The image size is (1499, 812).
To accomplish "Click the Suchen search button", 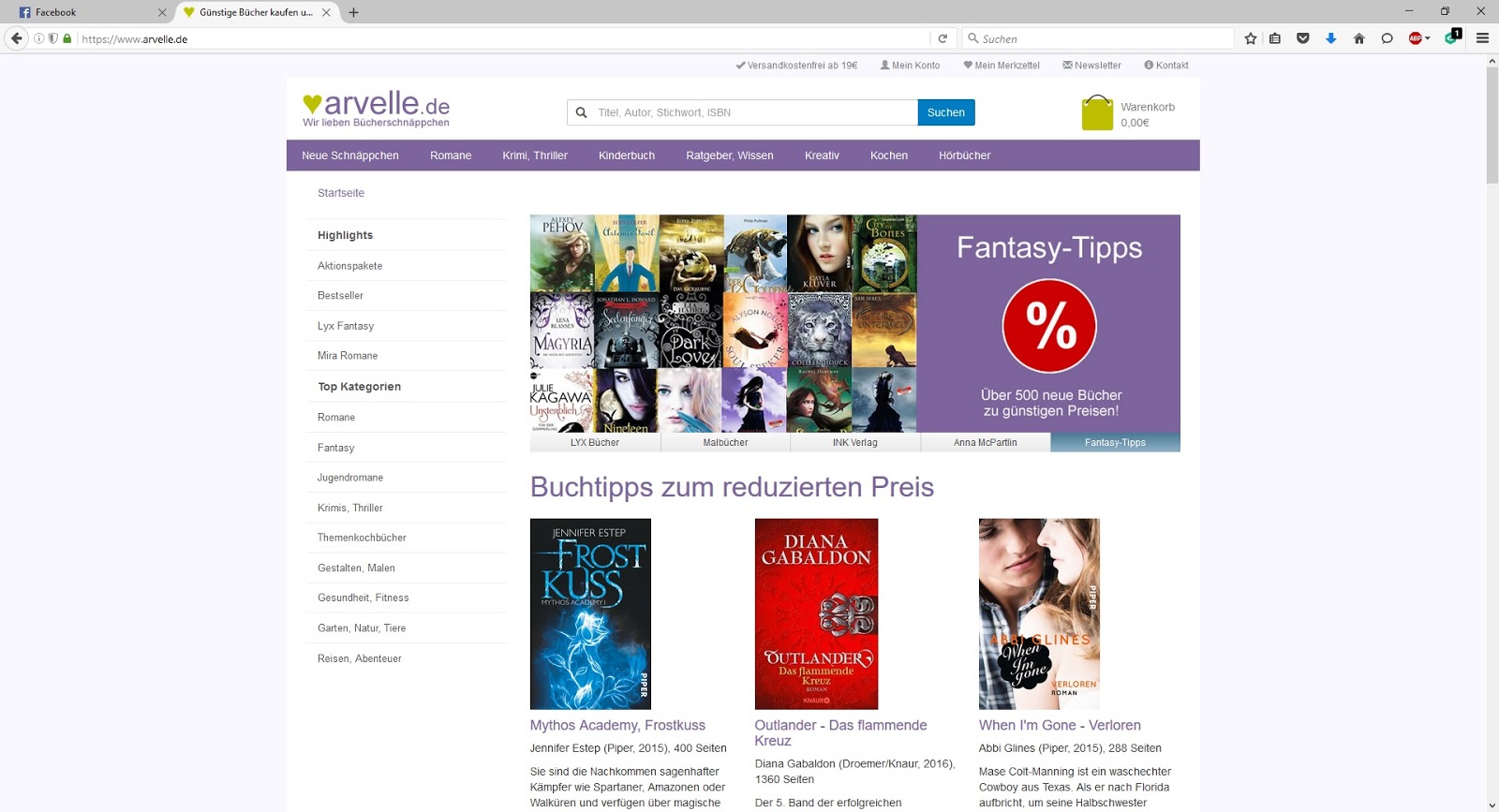I will [x=946, y=112].
